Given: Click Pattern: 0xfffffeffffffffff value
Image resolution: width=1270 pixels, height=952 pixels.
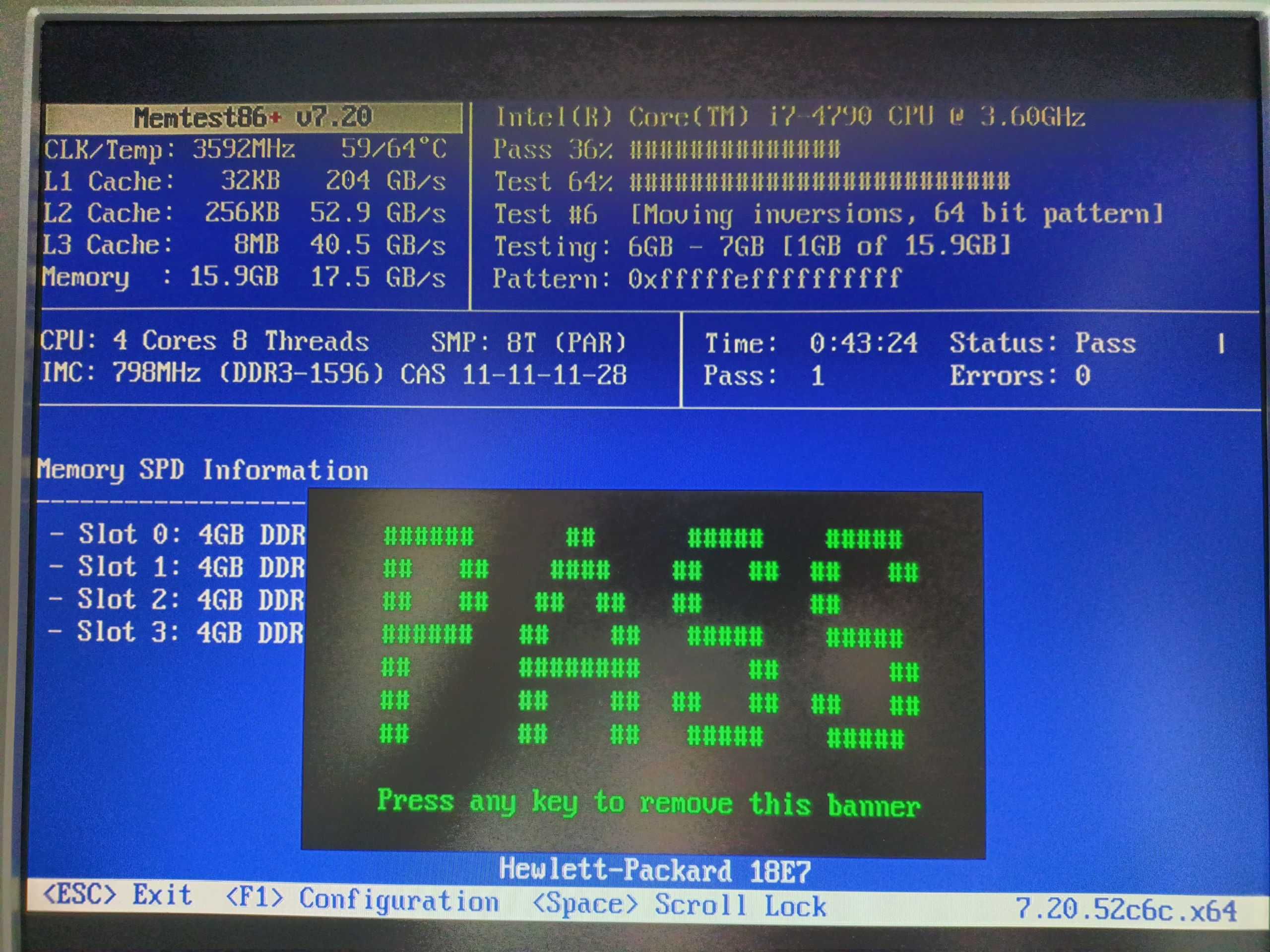Looking at the screenshot, I should pos(698,278).
